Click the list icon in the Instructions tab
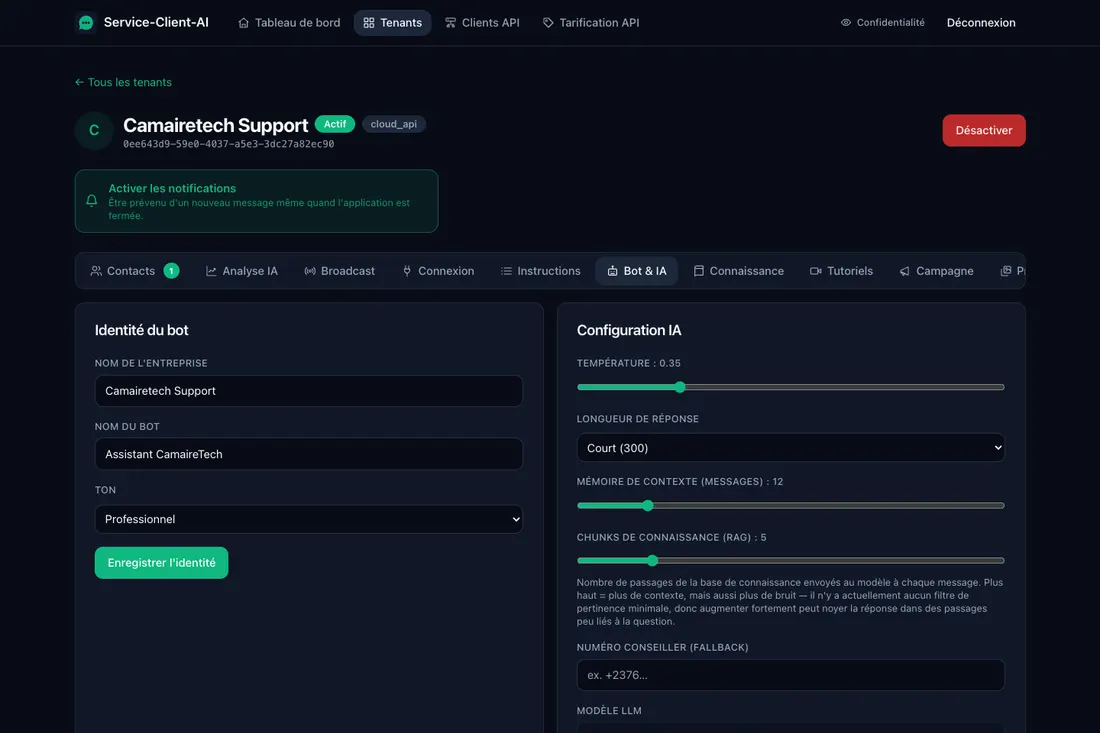Screen dimensions: 1100x733 click(507, 271)
